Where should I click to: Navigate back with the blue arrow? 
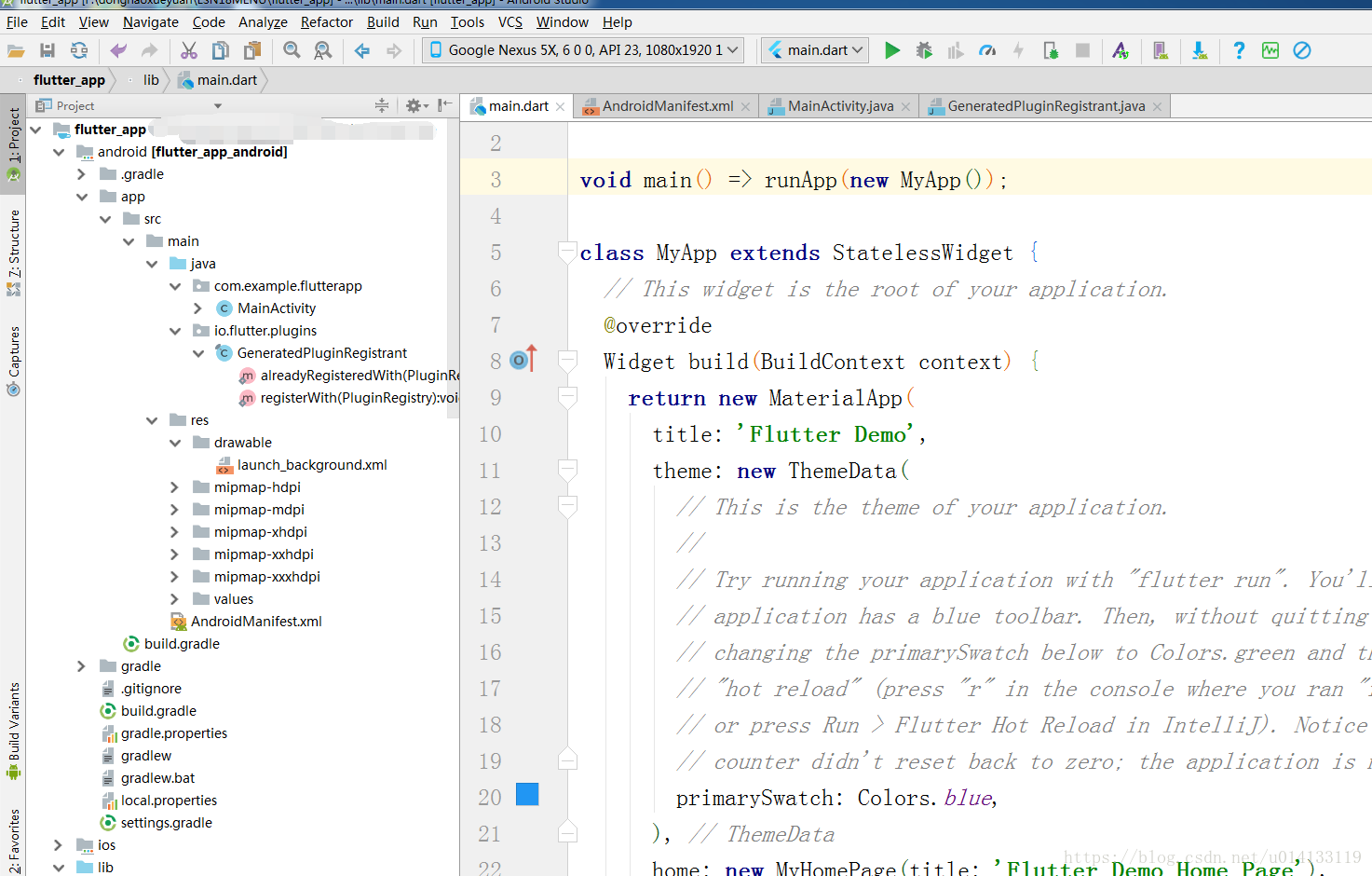[362, 50]
